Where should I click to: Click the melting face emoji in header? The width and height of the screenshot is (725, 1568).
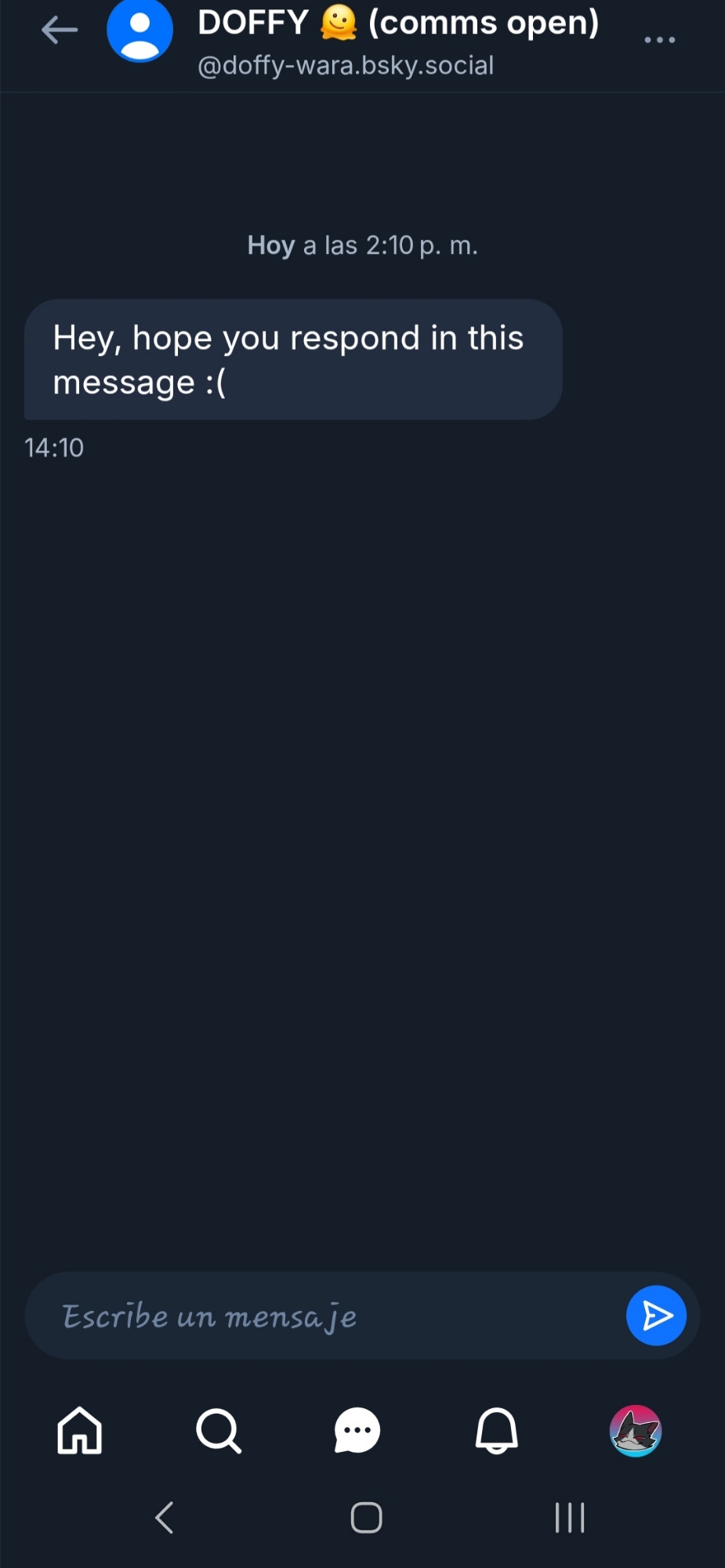tap(339, 24)
